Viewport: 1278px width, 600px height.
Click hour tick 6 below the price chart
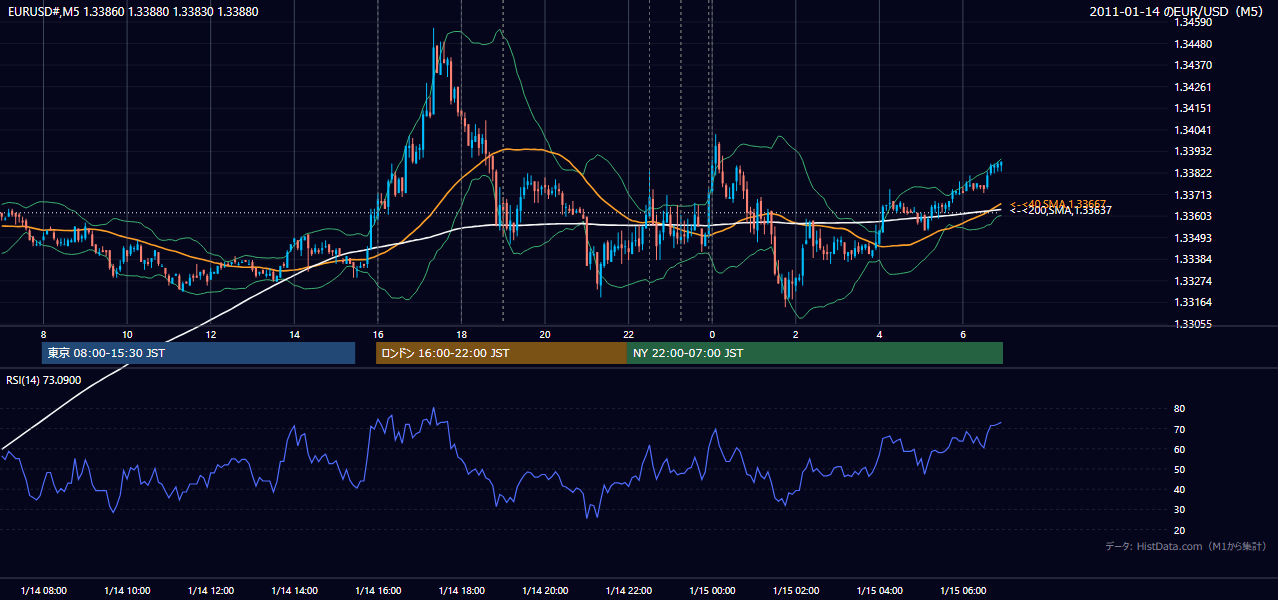(x=962, y=334)
